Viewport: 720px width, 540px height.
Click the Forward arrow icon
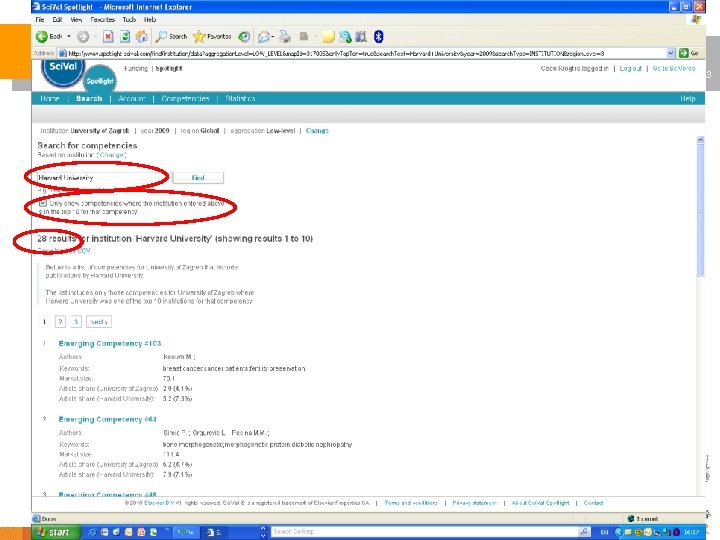(x=83, y=36)
